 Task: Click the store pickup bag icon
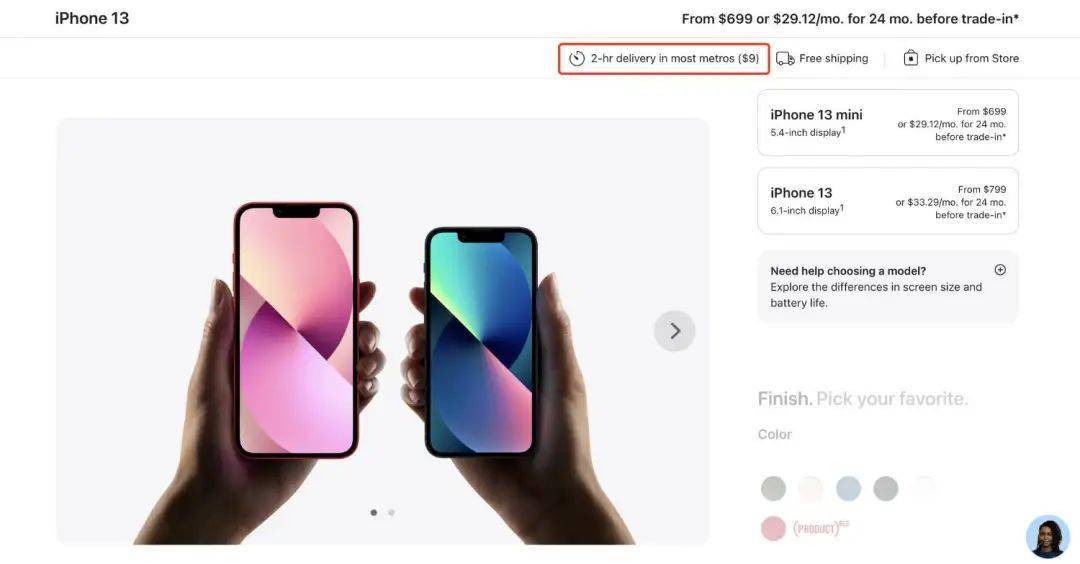pyautogui.click(x=910, y=59)
